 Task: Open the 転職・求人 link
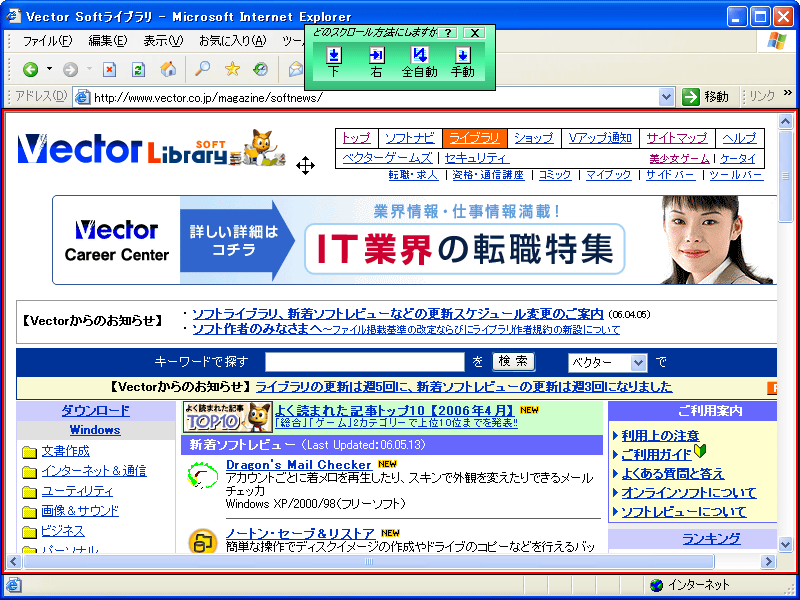pos(413,175)
